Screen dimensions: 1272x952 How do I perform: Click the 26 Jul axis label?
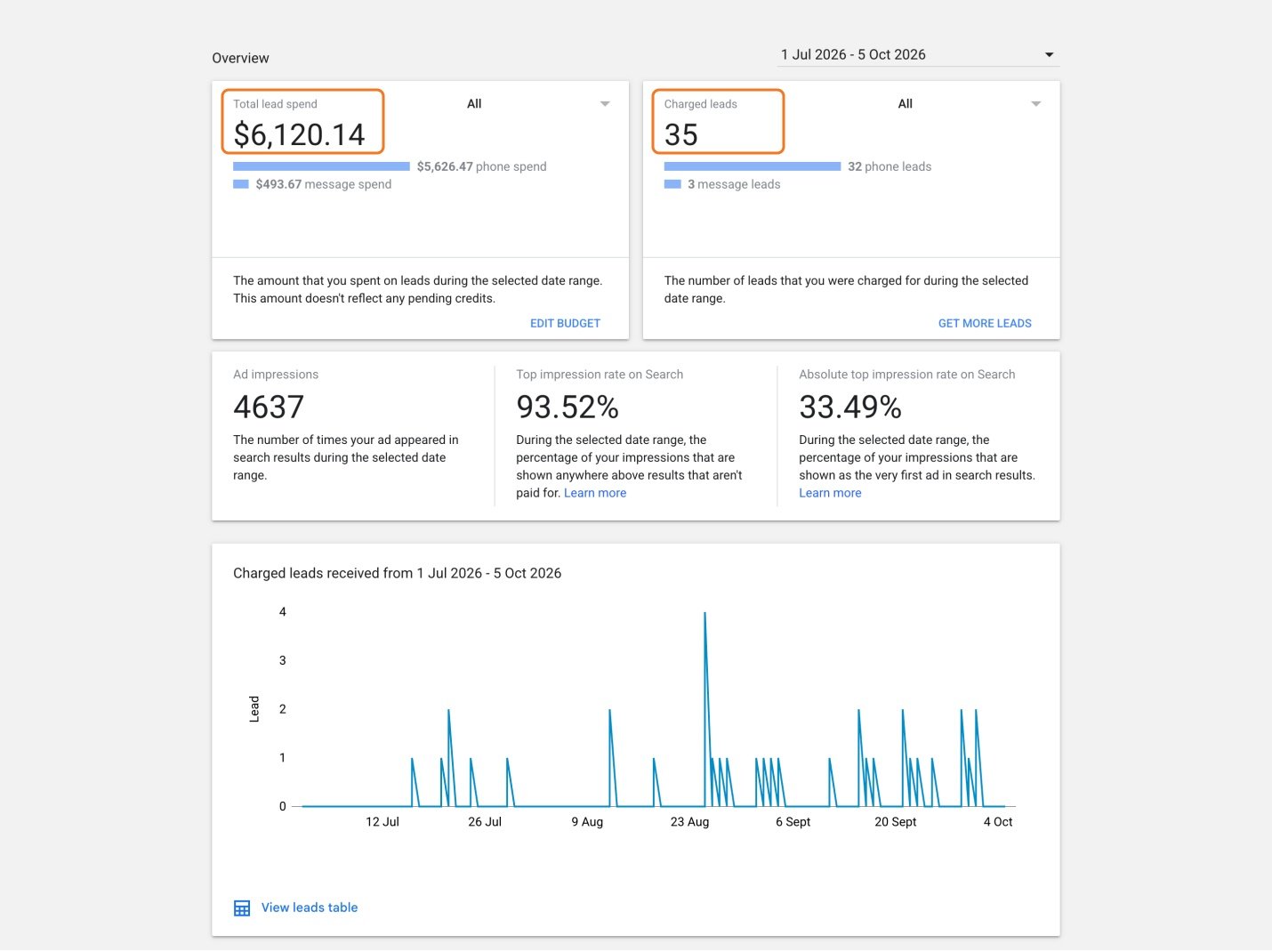tap(485, 822)
